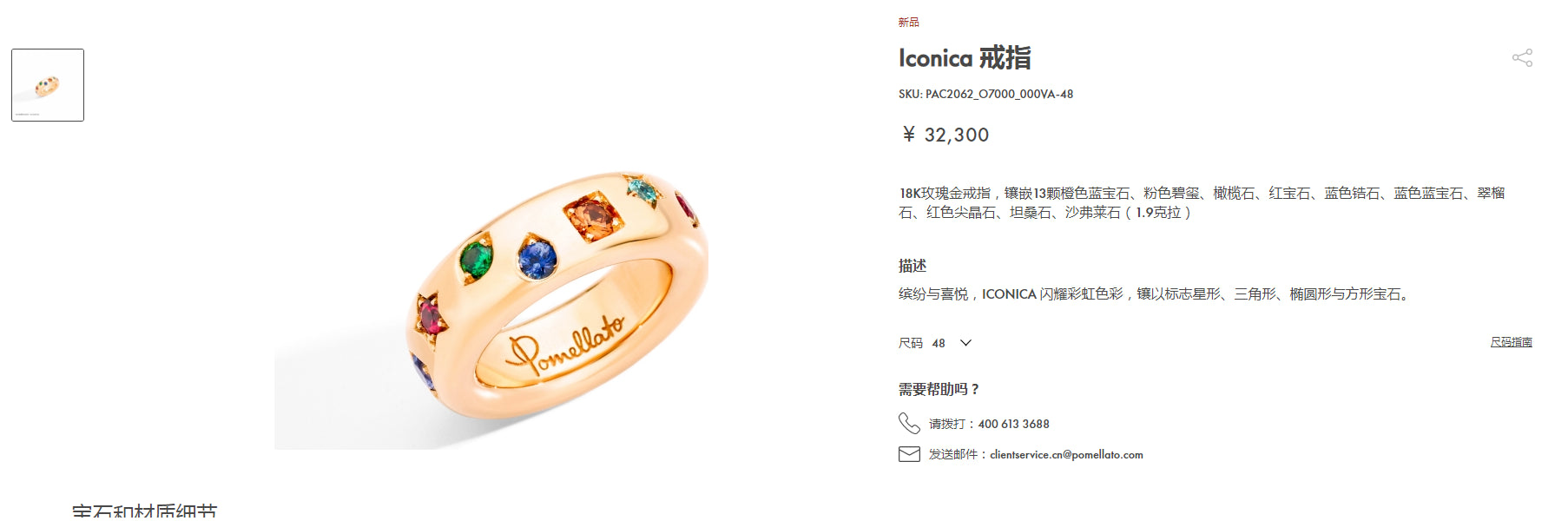1568x521 pixels.
Task: Select the ring thumbnail preview
Action: click(x=48, y=85)
